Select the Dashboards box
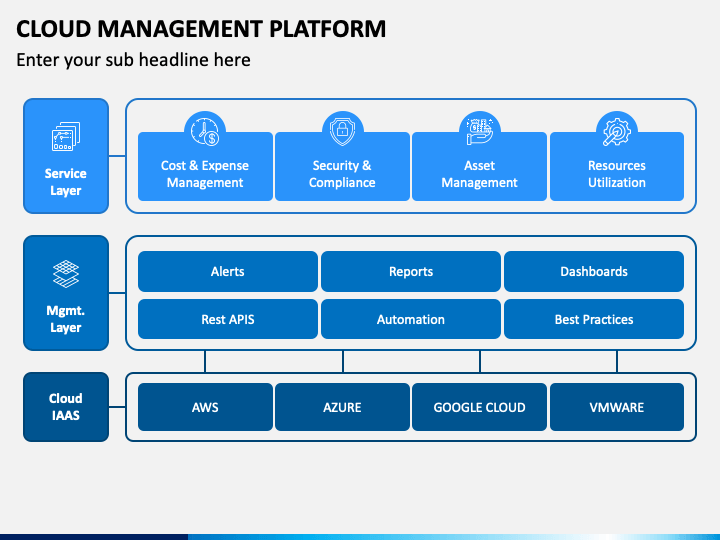This screenshot has height=540, width=720. coord(593,271)
